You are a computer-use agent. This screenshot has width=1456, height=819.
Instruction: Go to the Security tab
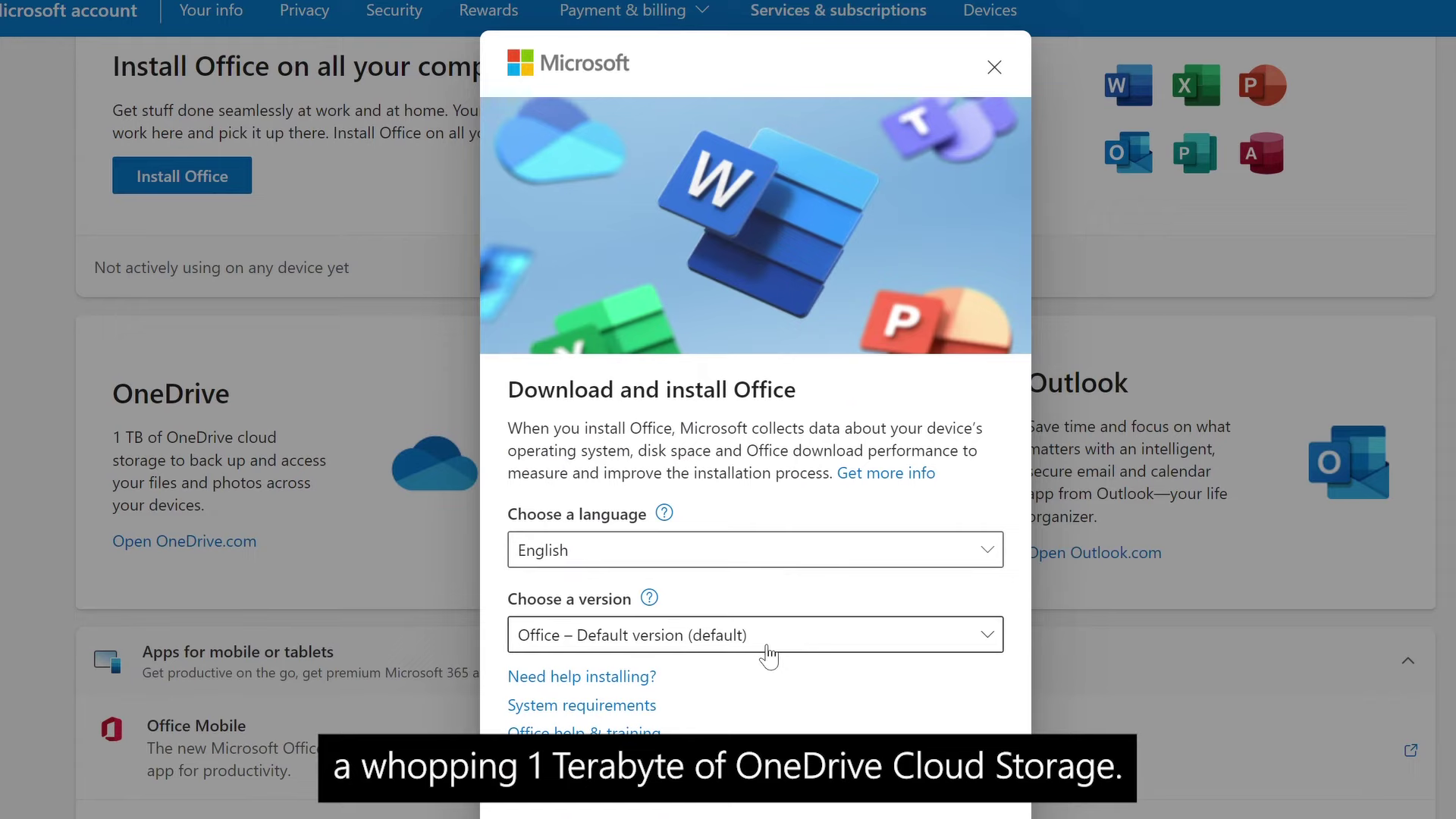tap(394, 11)
